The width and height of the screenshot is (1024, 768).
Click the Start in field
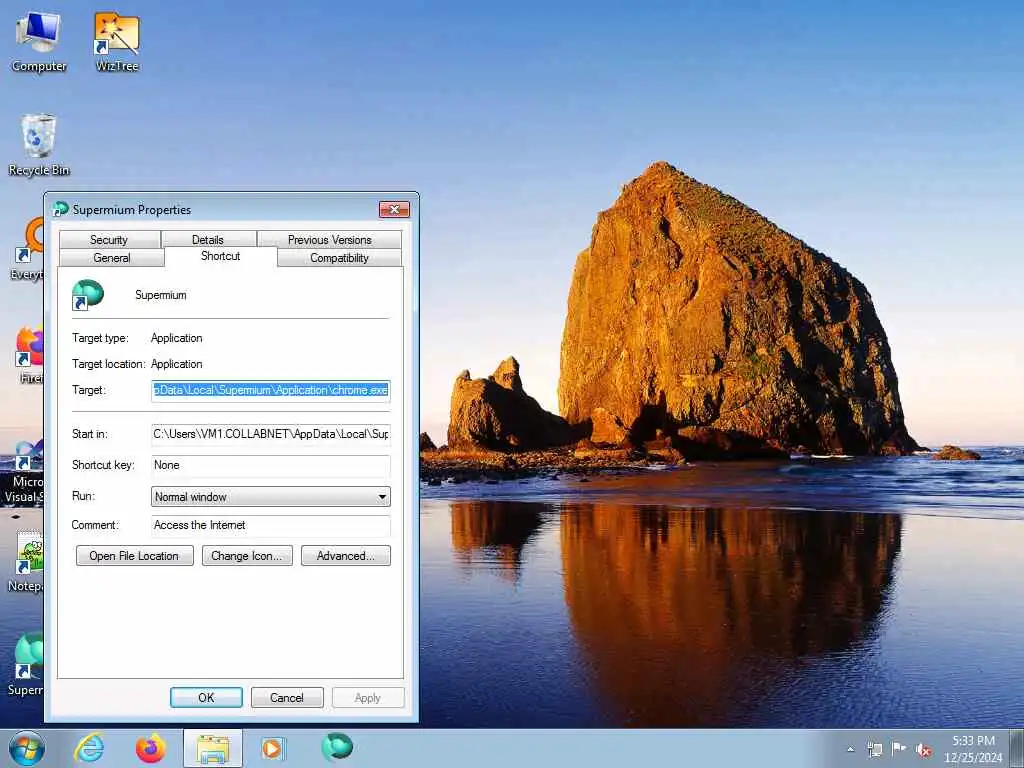(271, 434)
